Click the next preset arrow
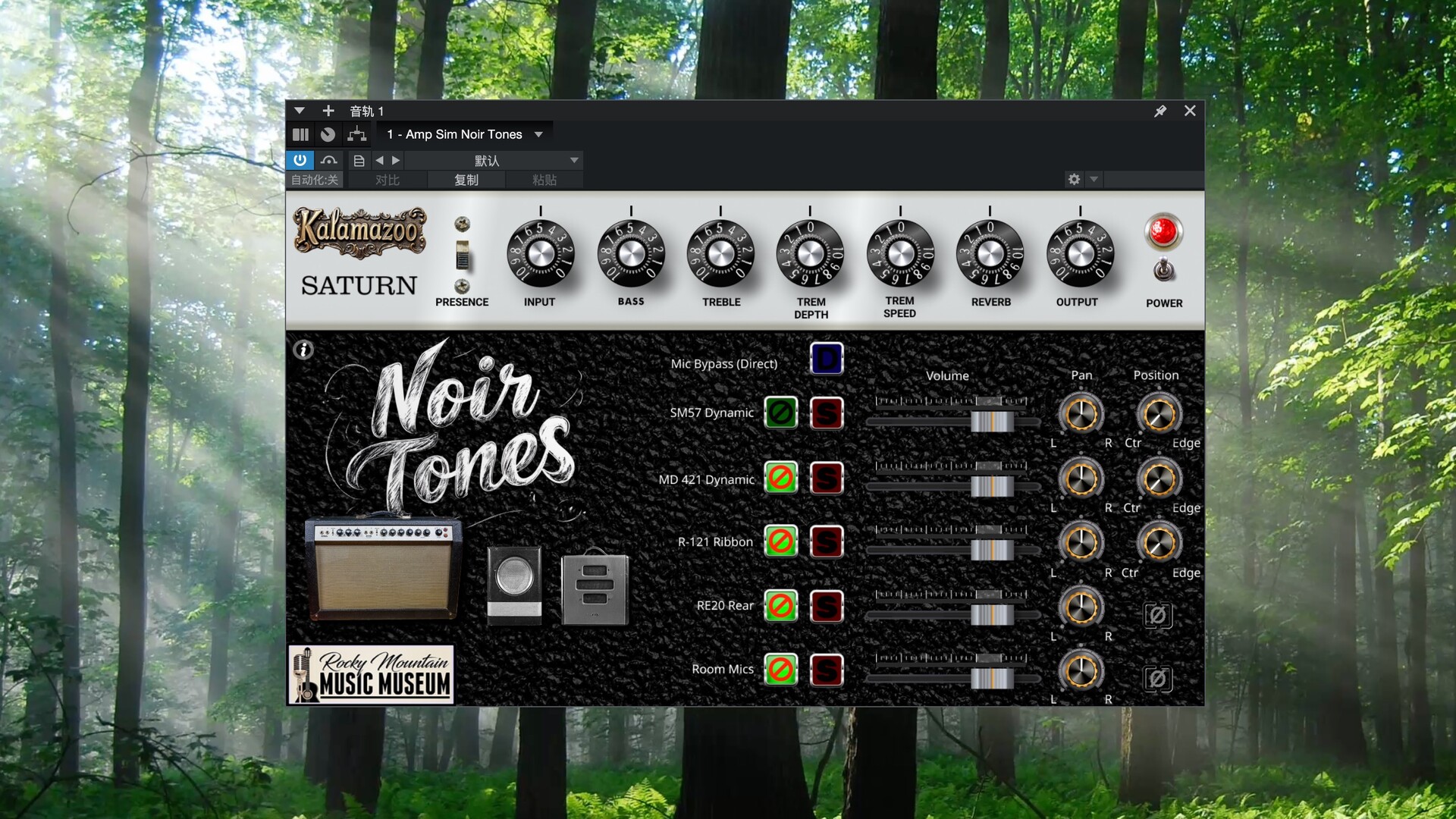Screen dimensions: 1456x819 (x=396, y=160)
